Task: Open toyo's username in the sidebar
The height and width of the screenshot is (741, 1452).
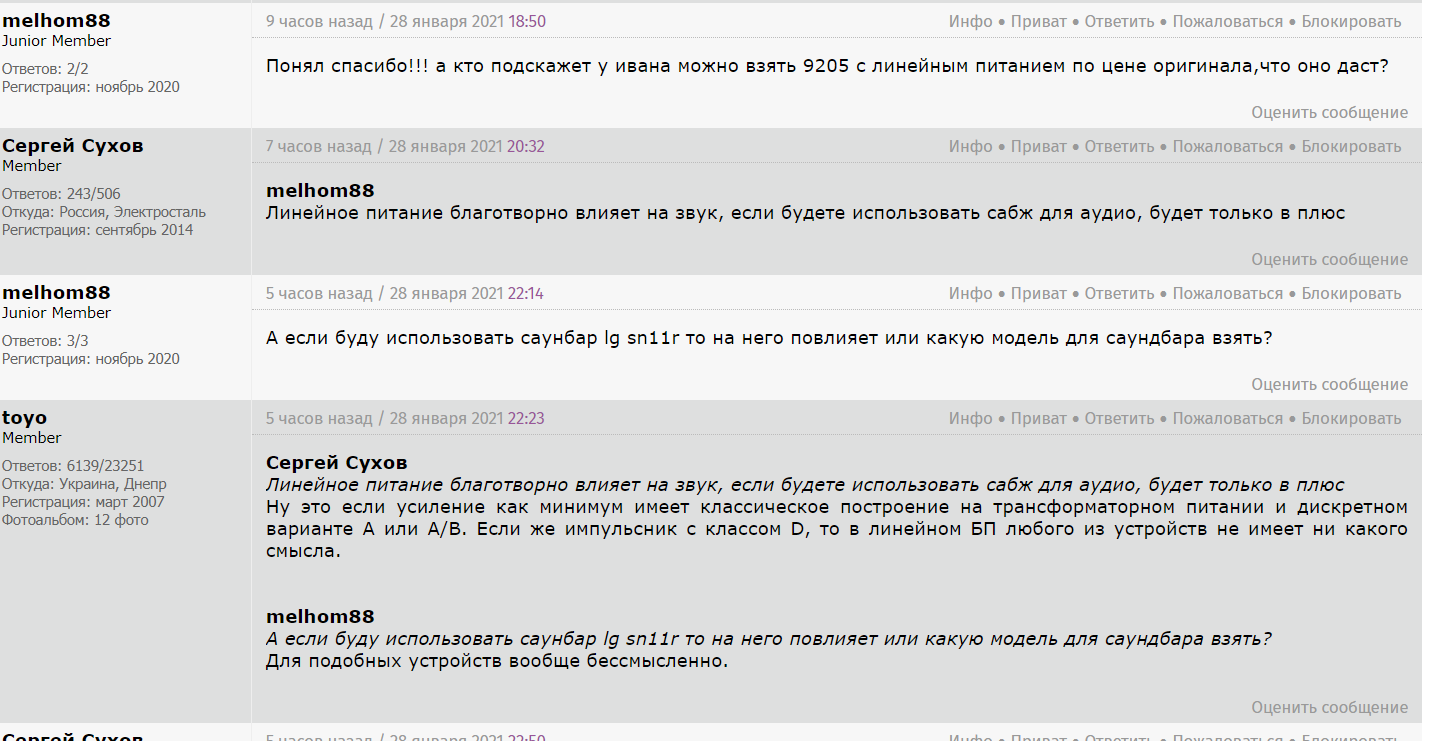Action: [x=24, y=418]
